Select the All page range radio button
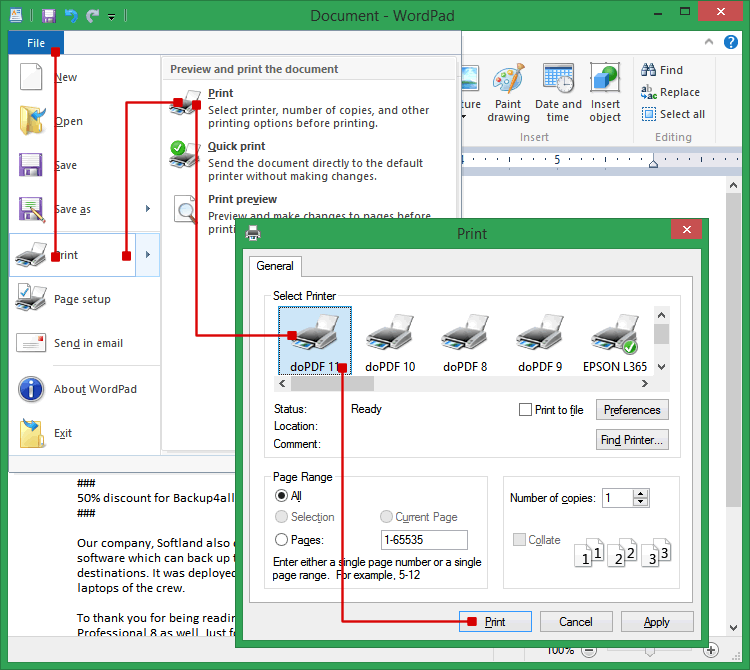The width and height of the screenshot is (750, 670). 281,495
